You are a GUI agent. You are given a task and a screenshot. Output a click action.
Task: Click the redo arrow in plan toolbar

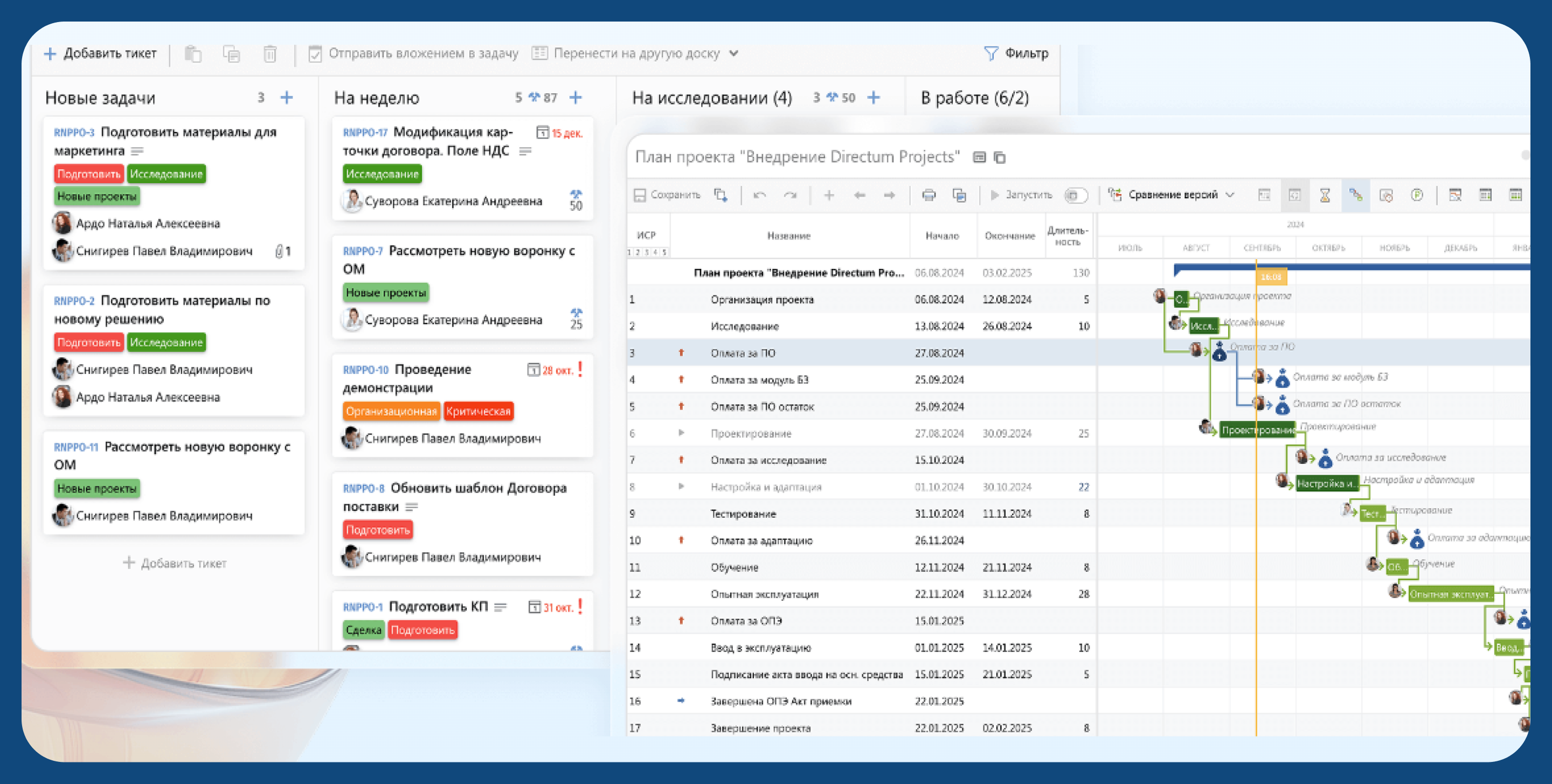click(790, 195)
